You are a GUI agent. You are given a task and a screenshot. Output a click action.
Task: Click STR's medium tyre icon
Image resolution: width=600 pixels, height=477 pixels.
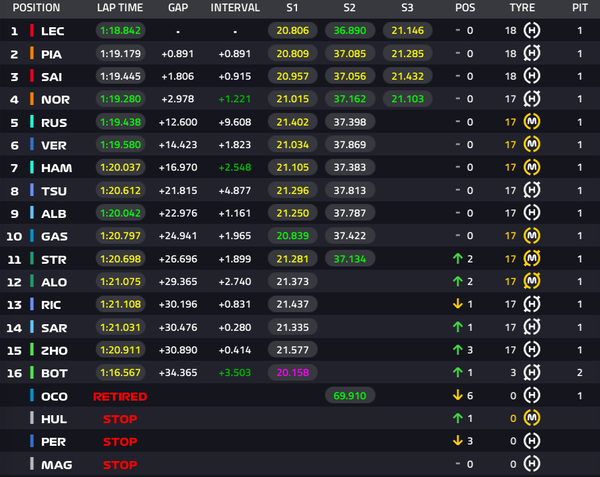[532, 259]
